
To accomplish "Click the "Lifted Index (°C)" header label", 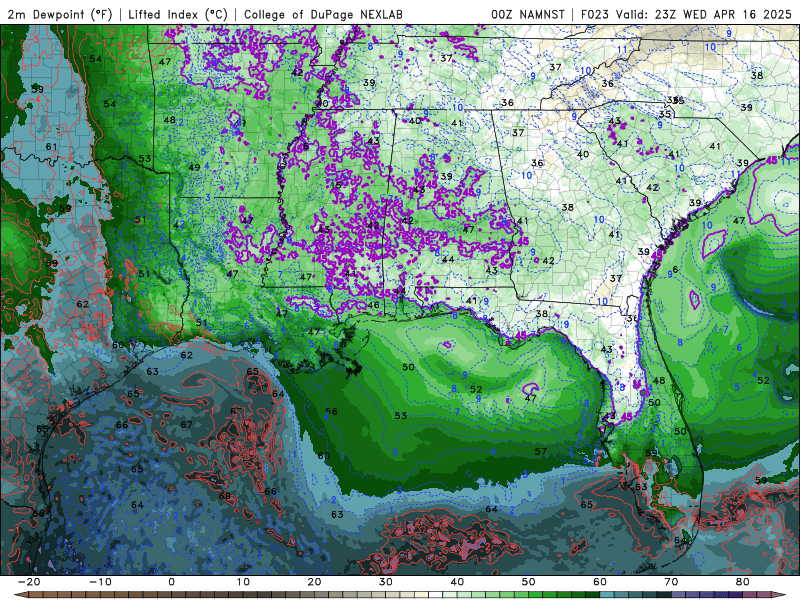I will point(178,14).
